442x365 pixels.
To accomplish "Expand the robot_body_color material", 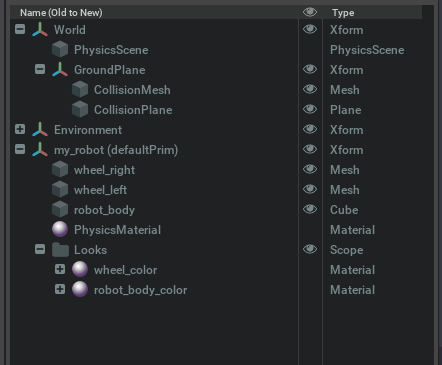I will 60,289.
